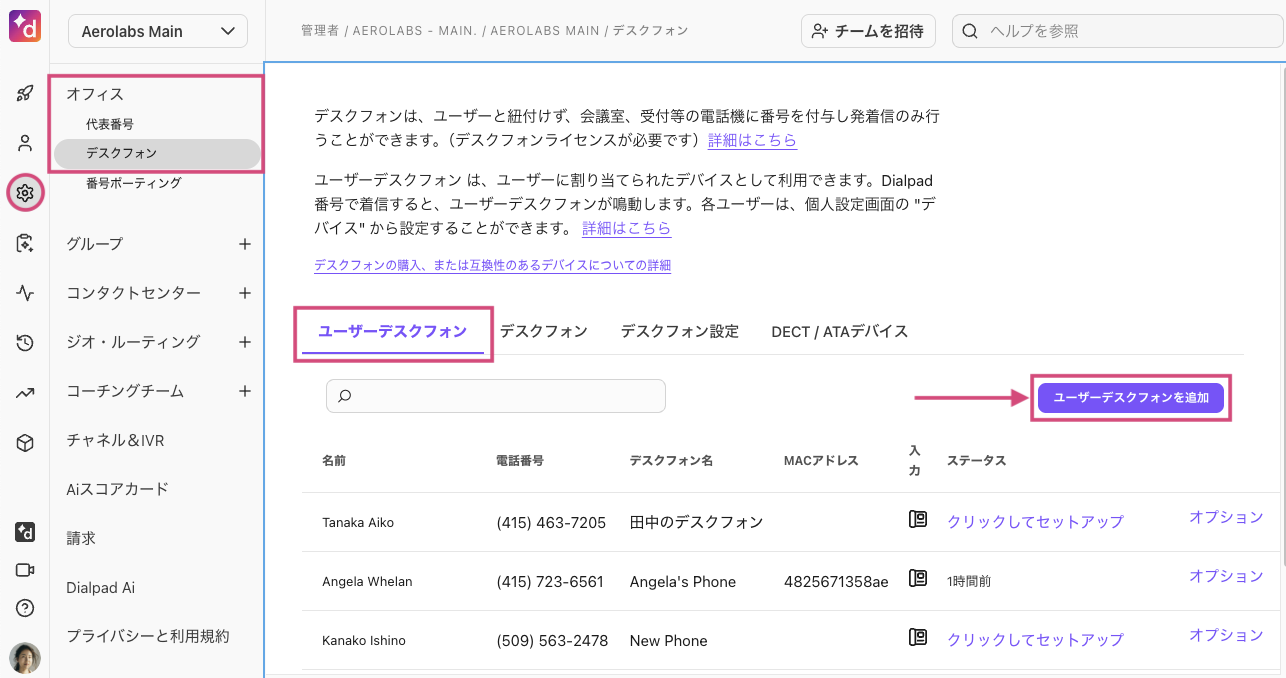
Task: Open the call history clock icon
Action: coord(25,343)
